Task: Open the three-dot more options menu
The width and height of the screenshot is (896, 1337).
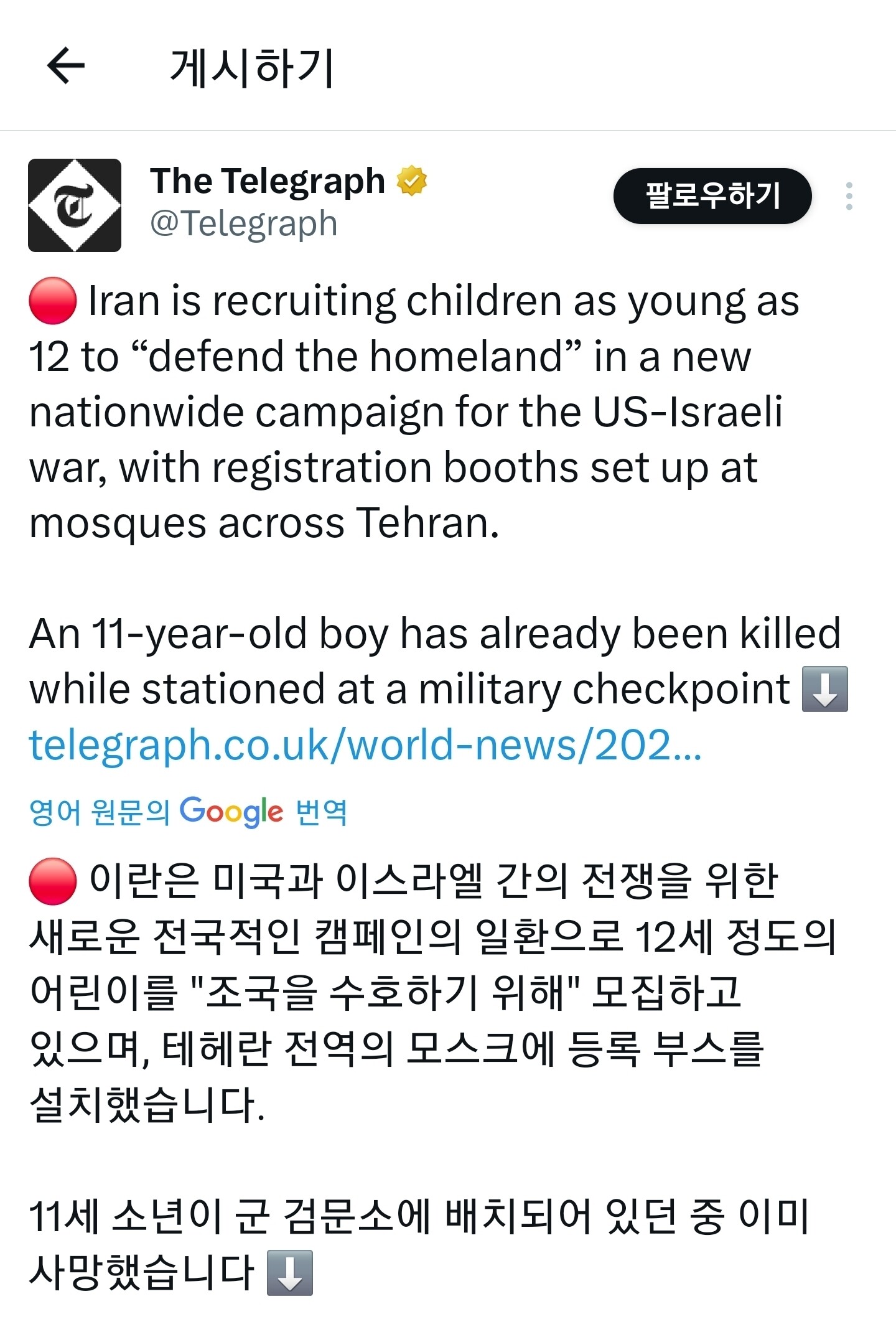Action: point(849,197)
